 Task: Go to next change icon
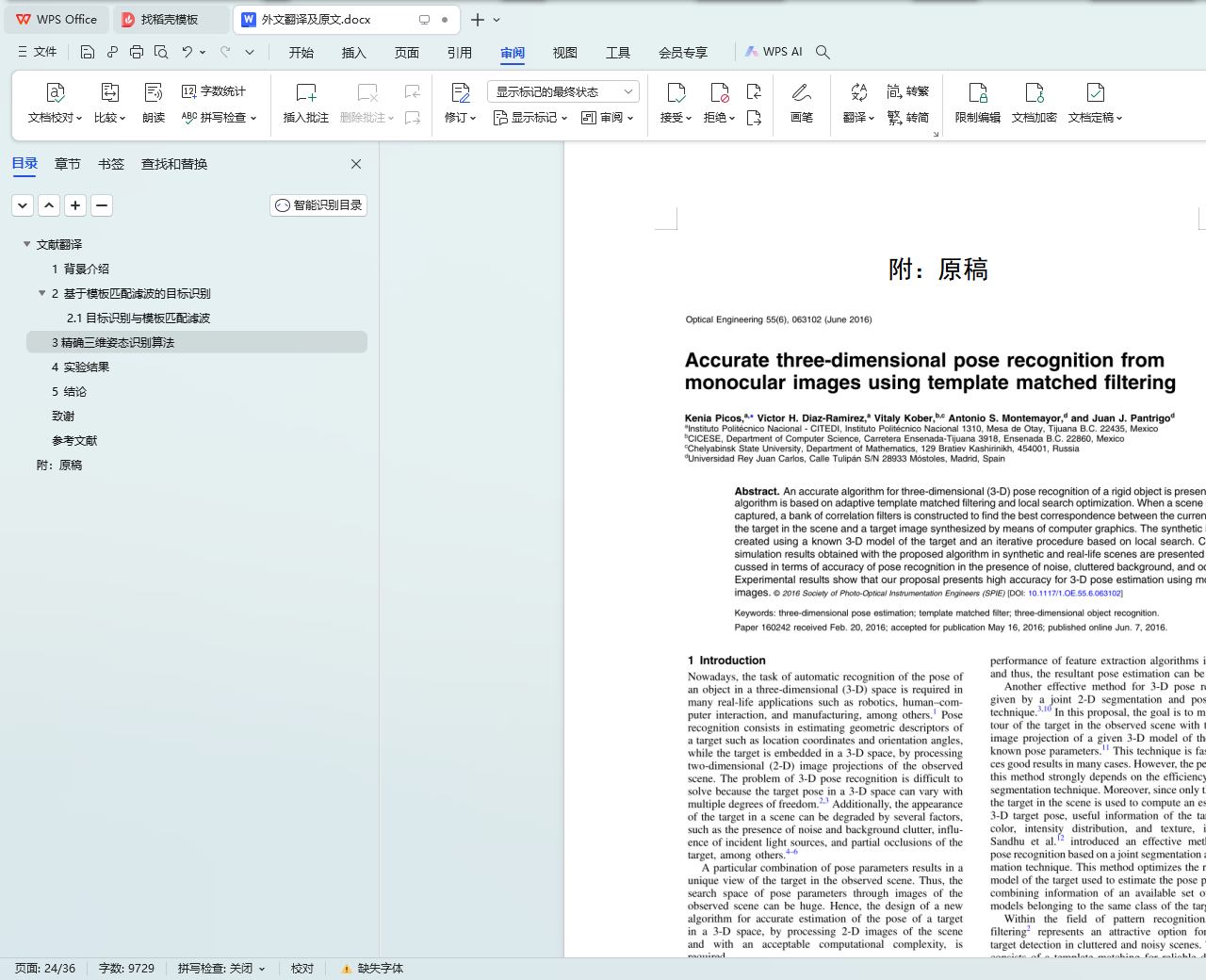pyautogui.click(x=754, y=118)
